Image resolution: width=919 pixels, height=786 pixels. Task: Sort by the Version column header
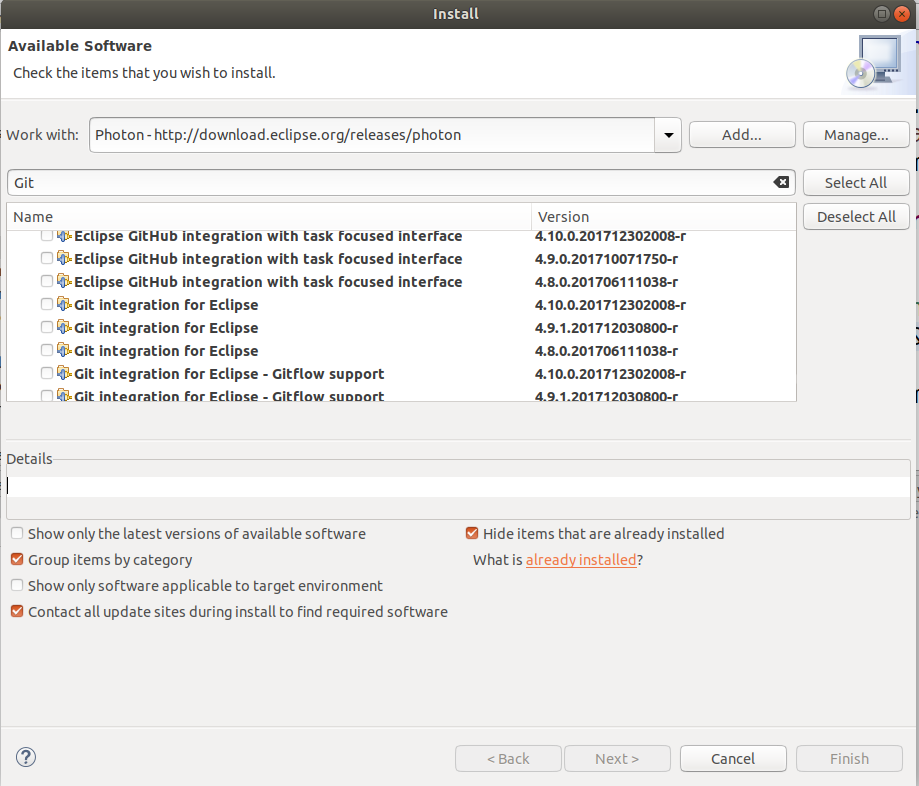(x=663, y=217)
